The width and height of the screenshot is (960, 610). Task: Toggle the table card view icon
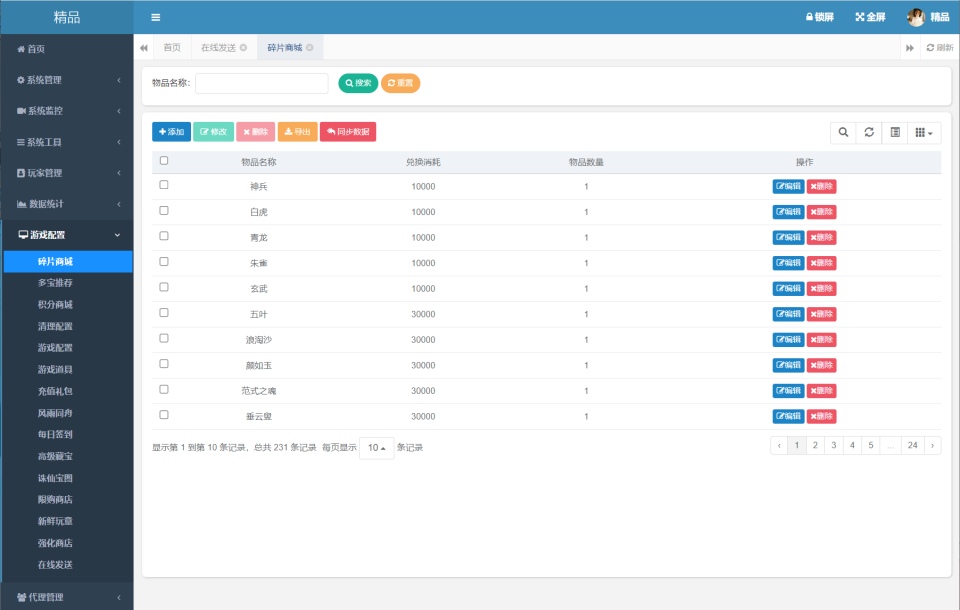[x=895, y=132]
